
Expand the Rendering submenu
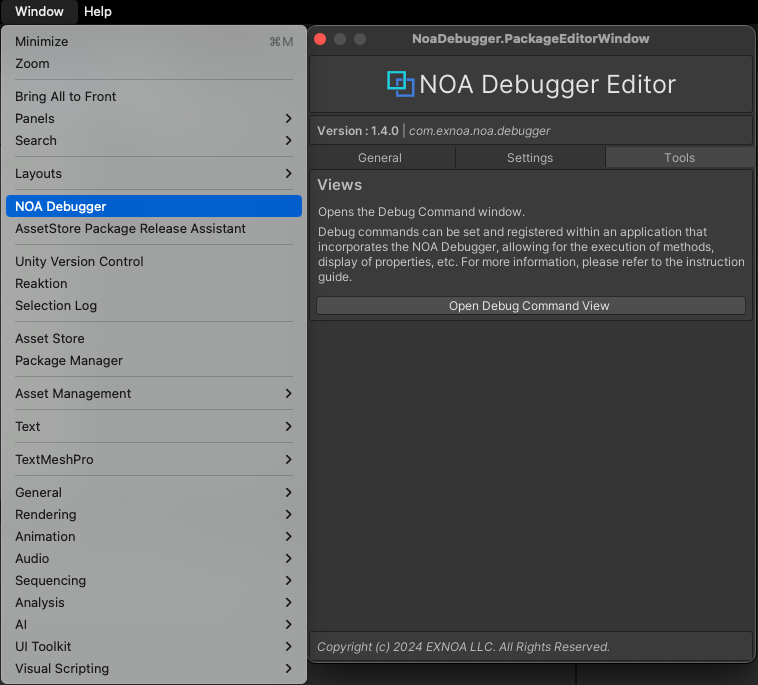click(x=154, y=514)
